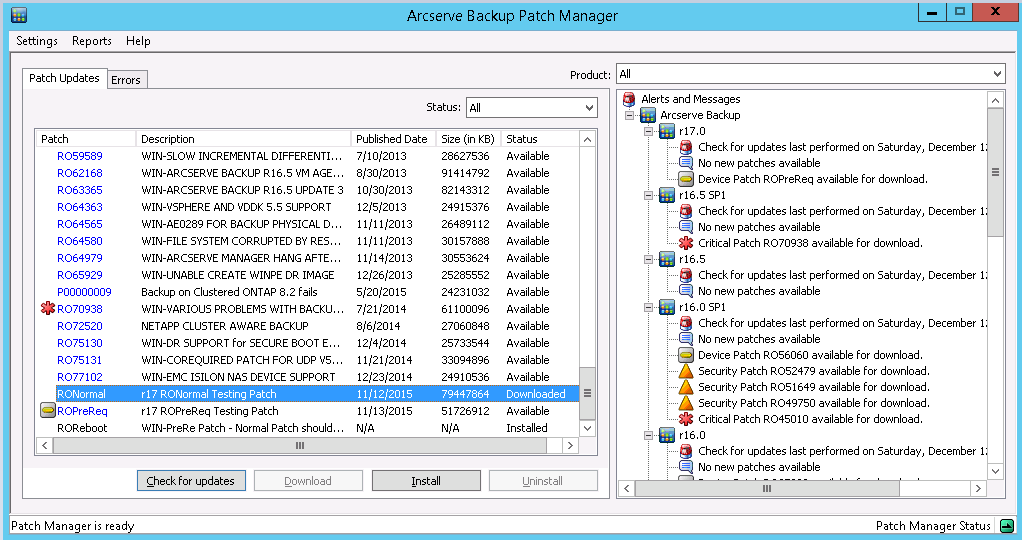Select the ROReboot installed patch row

[308, 428]
